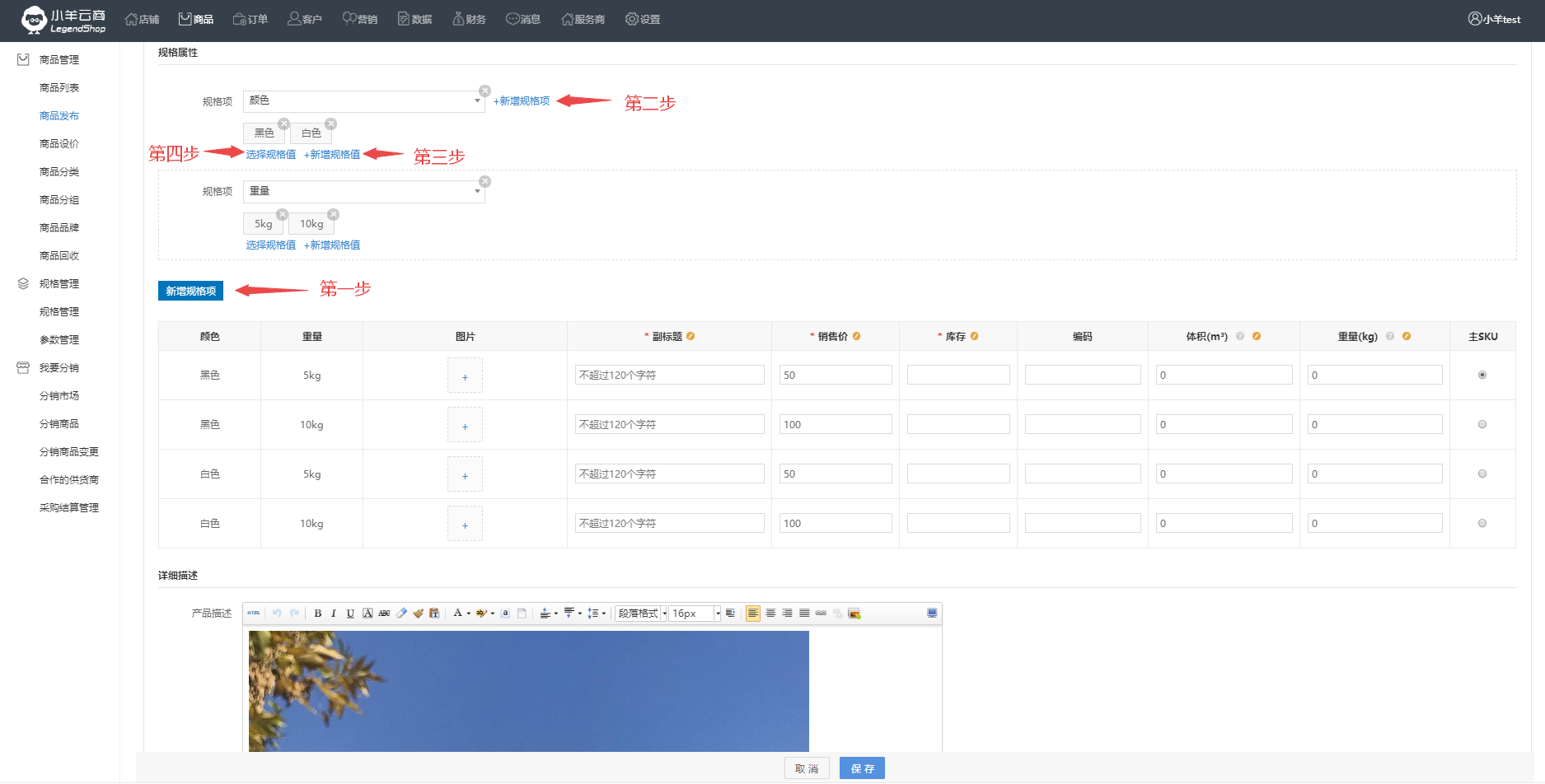Screen dimensions: 1545x784
Task: Choose 白色 10kg as main SKU
Action: click(x=1482, y=524)
